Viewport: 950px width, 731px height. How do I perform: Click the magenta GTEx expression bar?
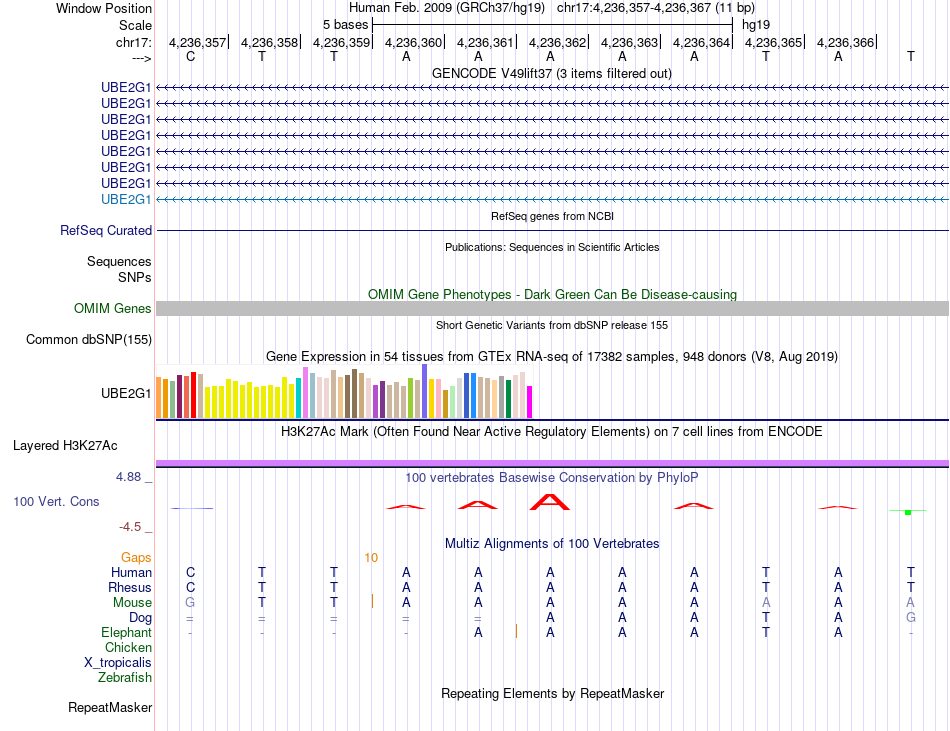(x=530, y=402)
